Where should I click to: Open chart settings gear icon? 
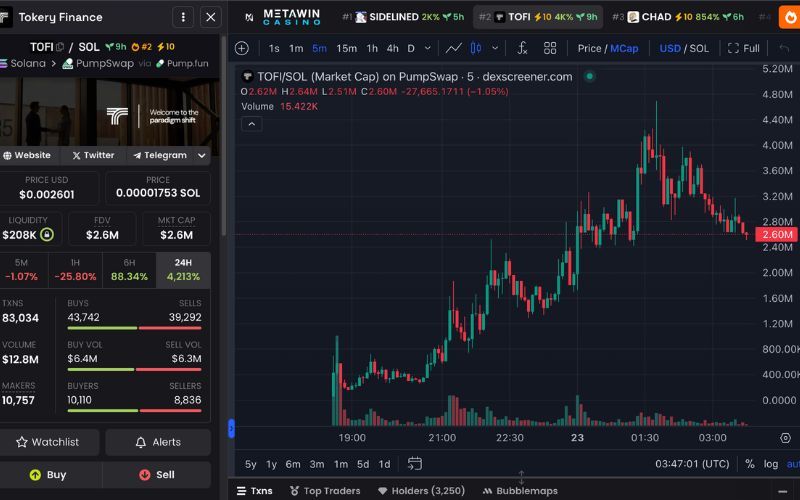pos(785,438)
